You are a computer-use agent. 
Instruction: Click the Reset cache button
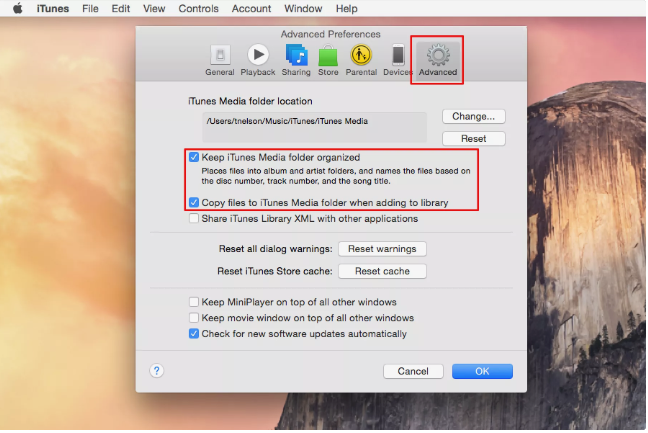tap(382, 271)
